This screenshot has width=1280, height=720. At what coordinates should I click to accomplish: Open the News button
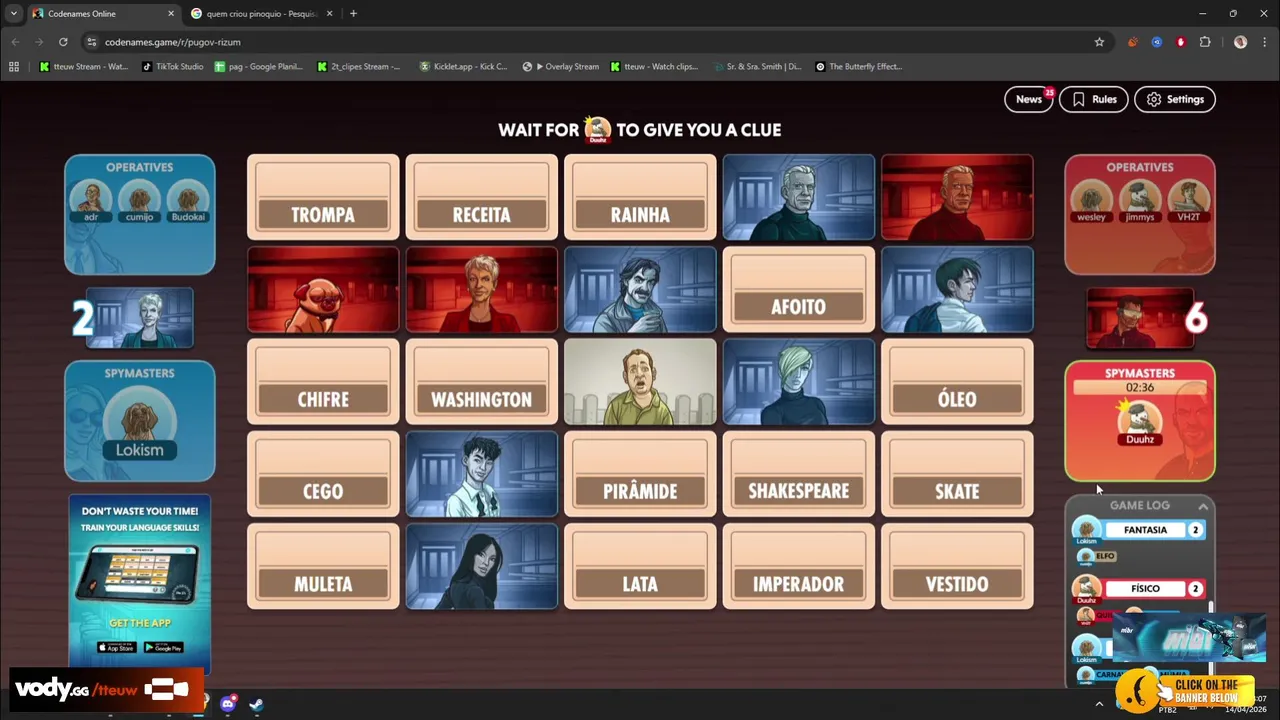1029,99
